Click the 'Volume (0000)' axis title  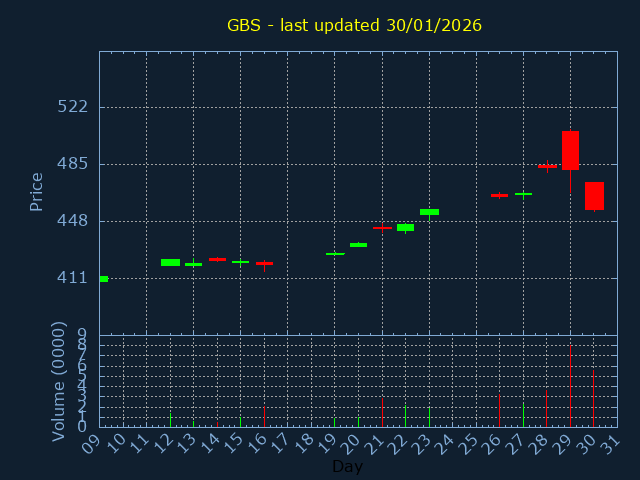[x=59, y=381]
